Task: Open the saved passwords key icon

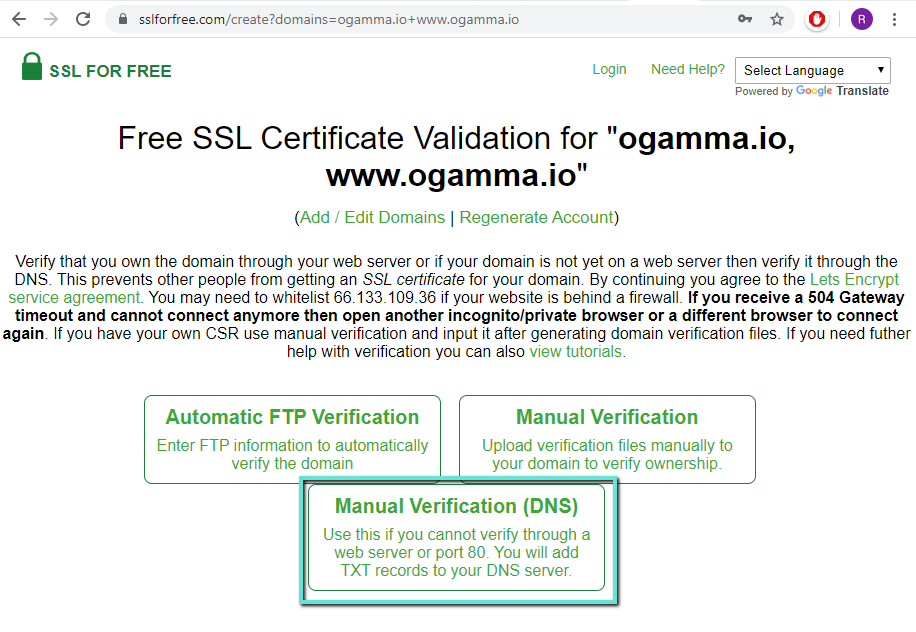Action: (x=745, y=19)
